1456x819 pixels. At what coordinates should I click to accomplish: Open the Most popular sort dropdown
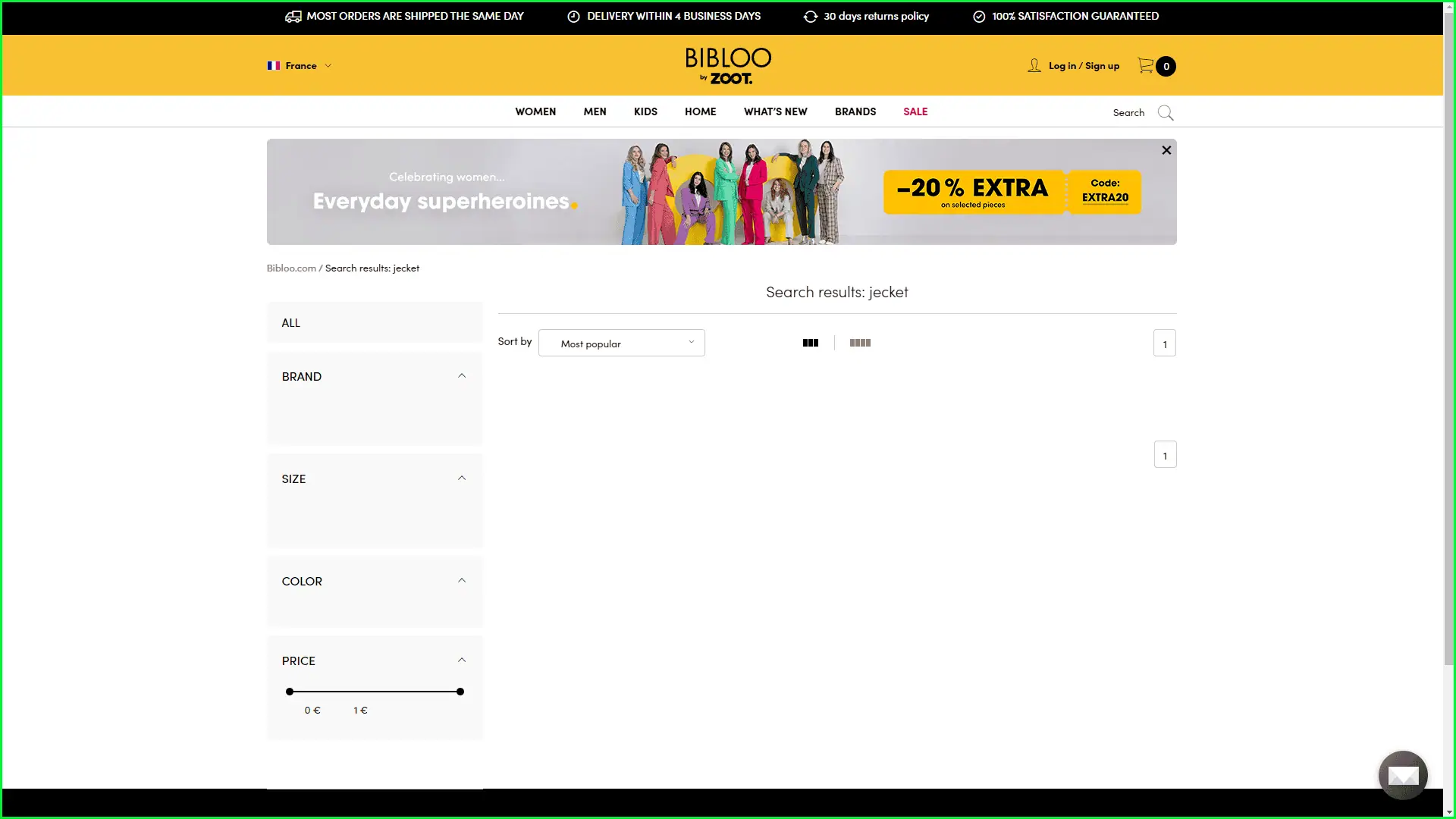pos(621,343)
